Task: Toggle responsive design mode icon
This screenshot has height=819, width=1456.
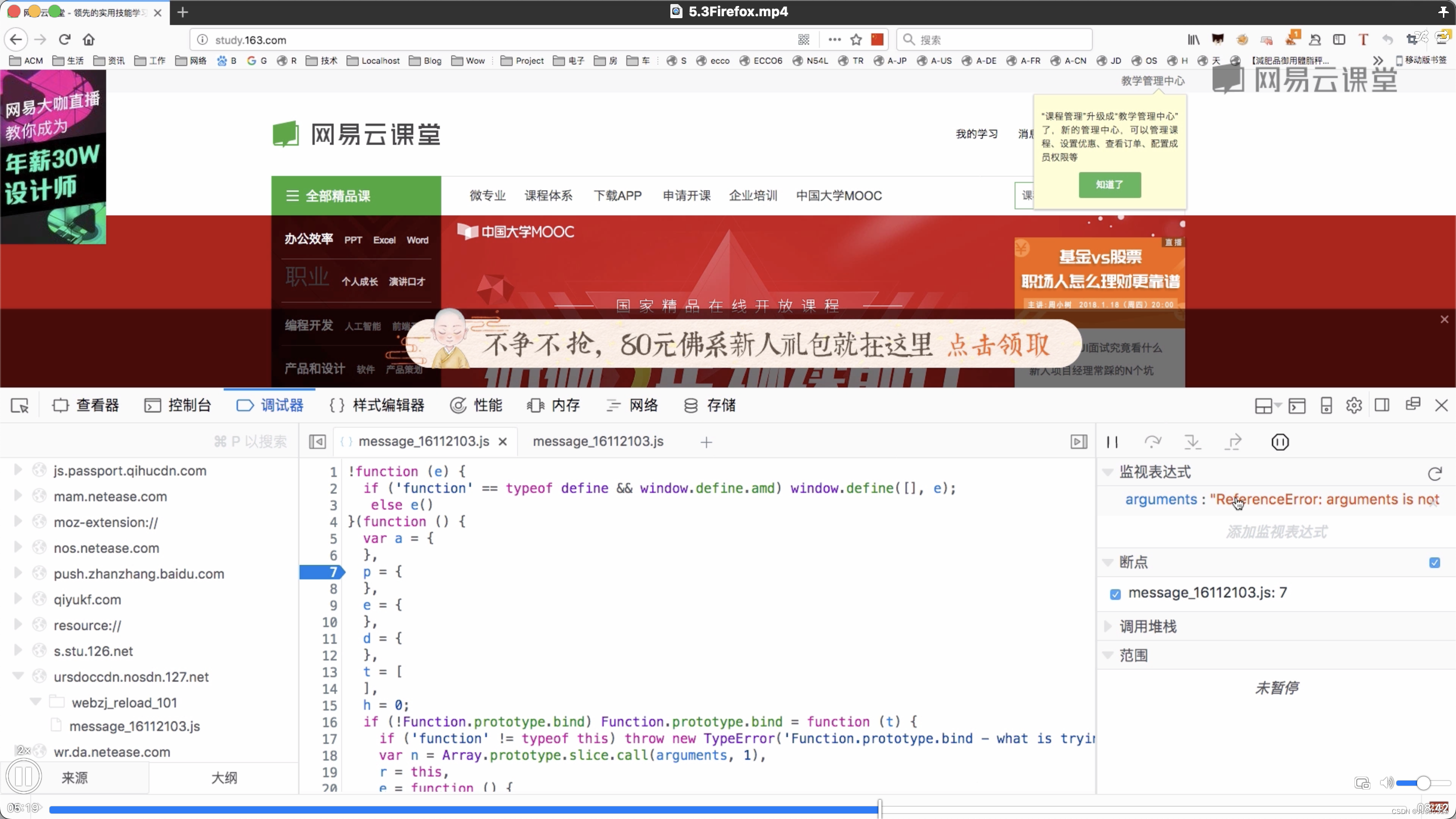Action: (x=1326, y=405)
